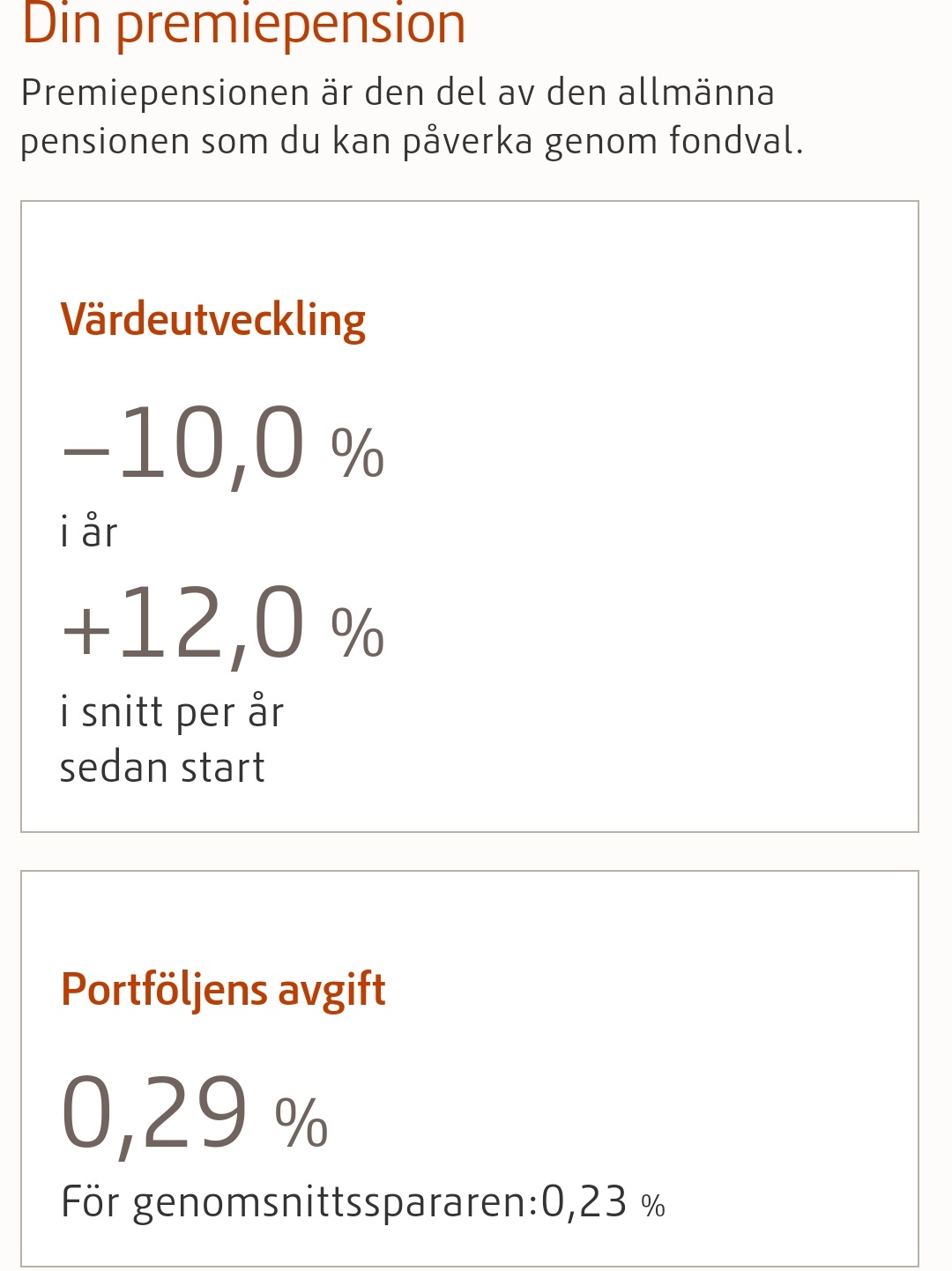The image size is (952, 1271).
Task: Select the +12,0 average yearly value
Action: (183, 626)
